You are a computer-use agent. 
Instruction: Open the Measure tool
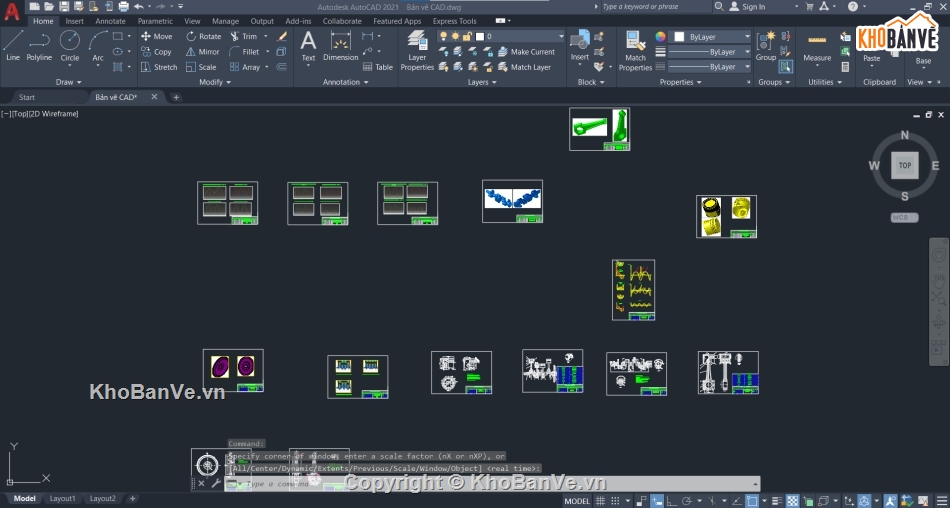tap(817, 46)
